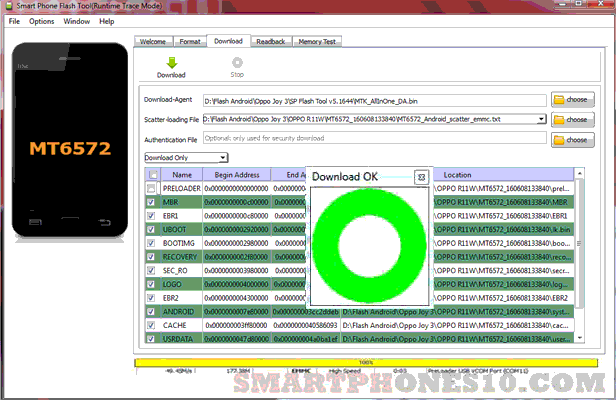Switch to the Readback tab

pos(271,42)
